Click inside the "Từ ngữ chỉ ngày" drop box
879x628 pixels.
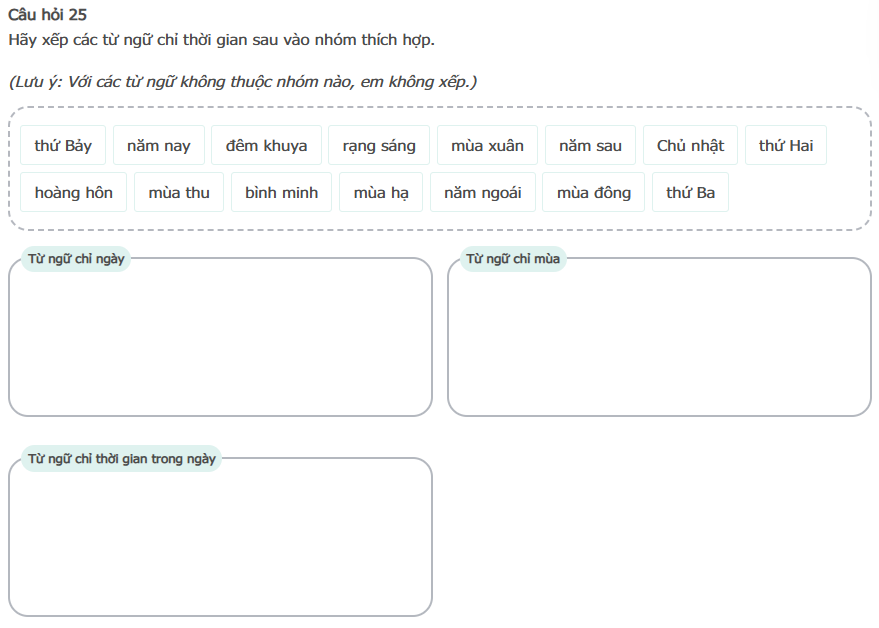220,342
